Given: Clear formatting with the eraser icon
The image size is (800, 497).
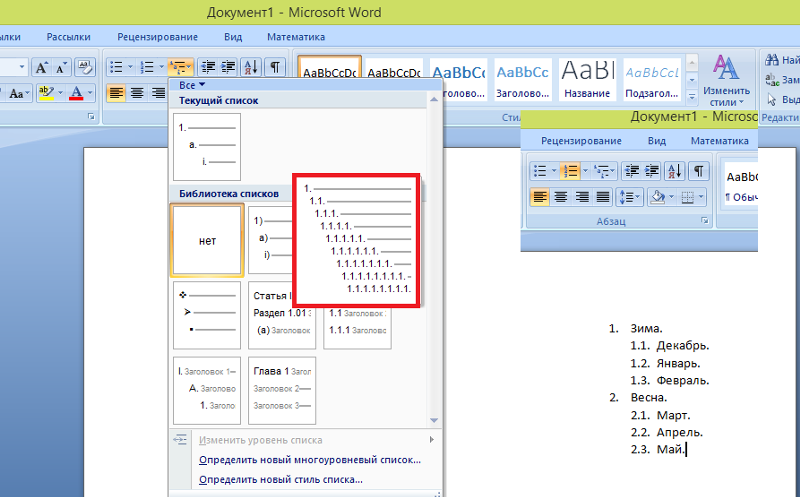Looking at the screenshot, I should (x=85, y=67).
